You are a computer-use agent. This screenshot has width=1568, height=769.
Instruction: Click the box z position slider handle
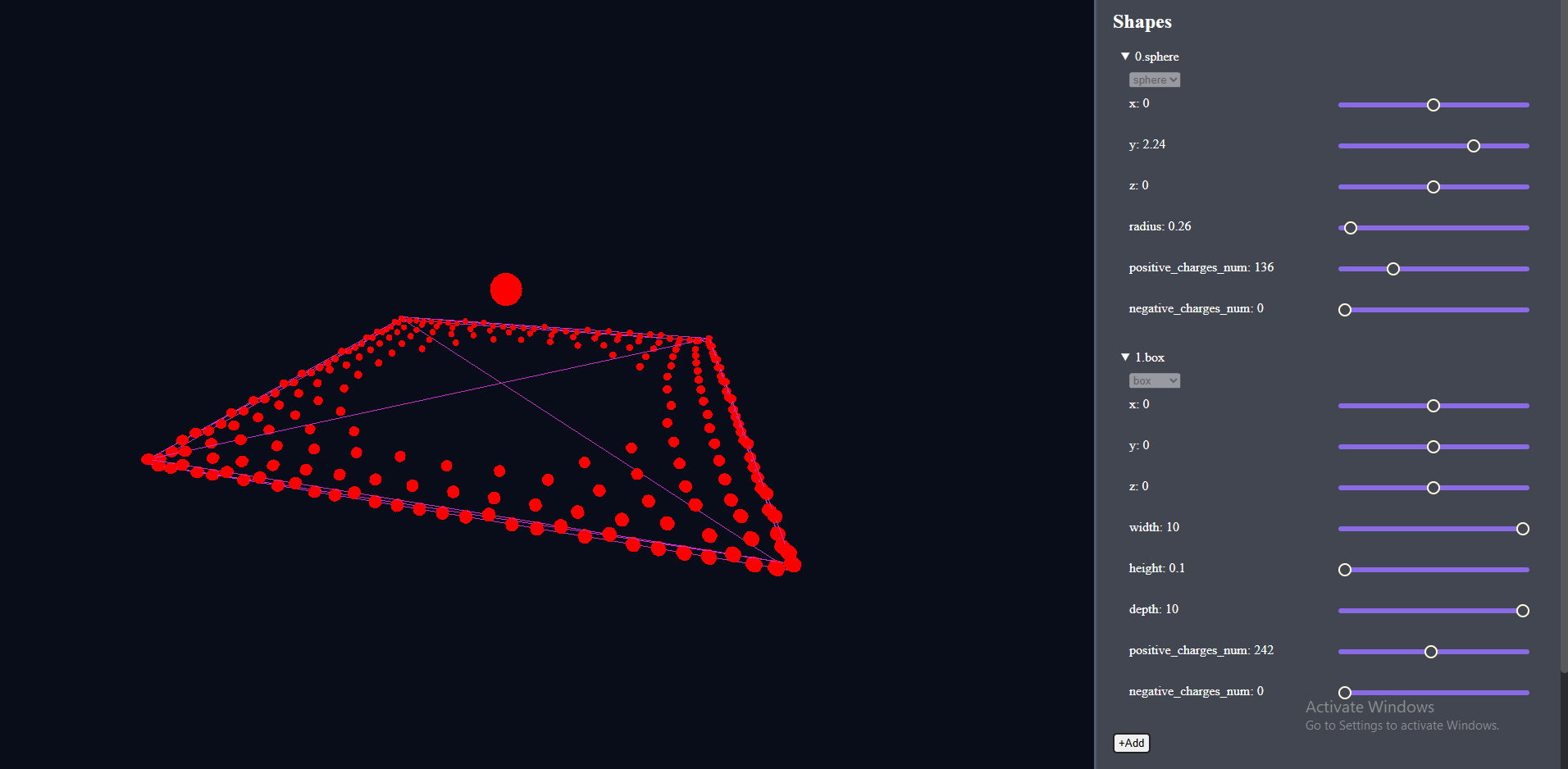[1433, 487]
